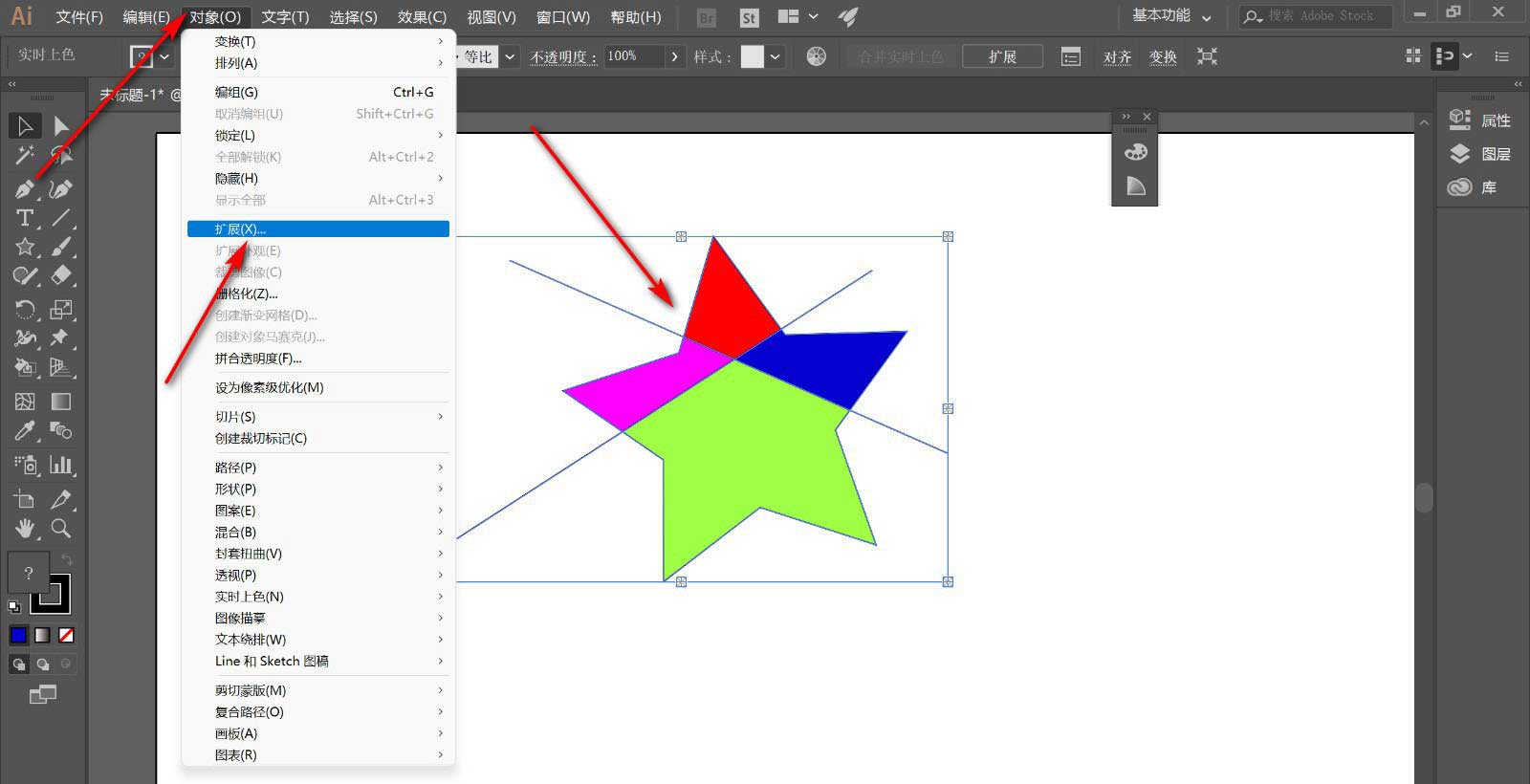Viewport: 1530px width, 784px height.
Task: Expand the 不透明度 opacity slider arrow
Action: tap(675, 57)
